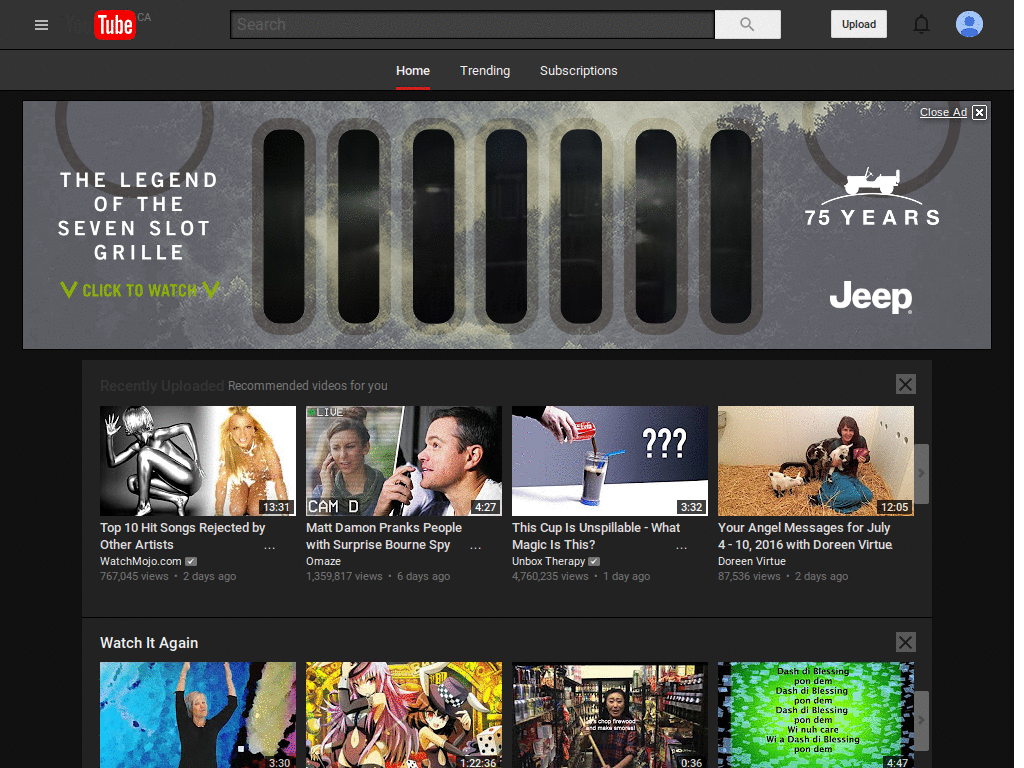This screenshot has width=1024, height=768.
Task: Click the X box beside Close Ad
Action: 979,112
